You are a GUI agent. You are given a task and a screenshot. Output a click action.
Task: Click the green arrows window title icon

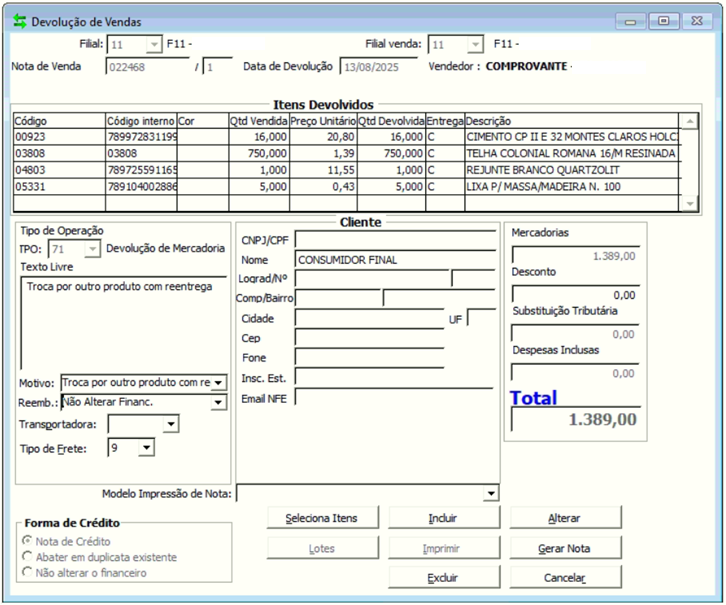tap(19, 21)
